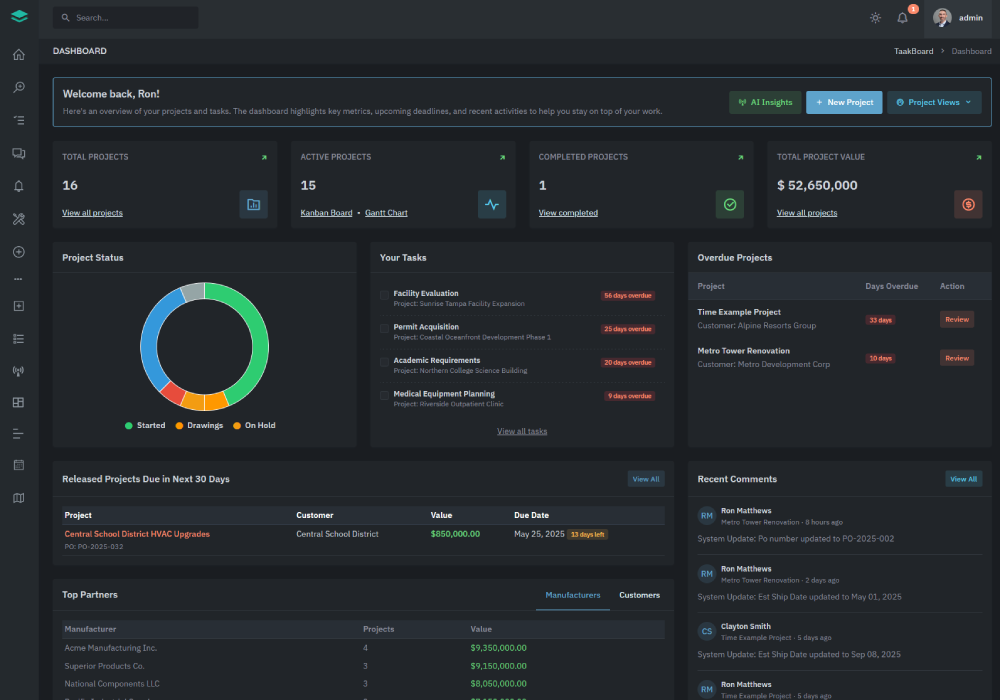1000x700 pixels.
Task: Check the Permit Acquisition task checkbox
Action: [384, 328]
